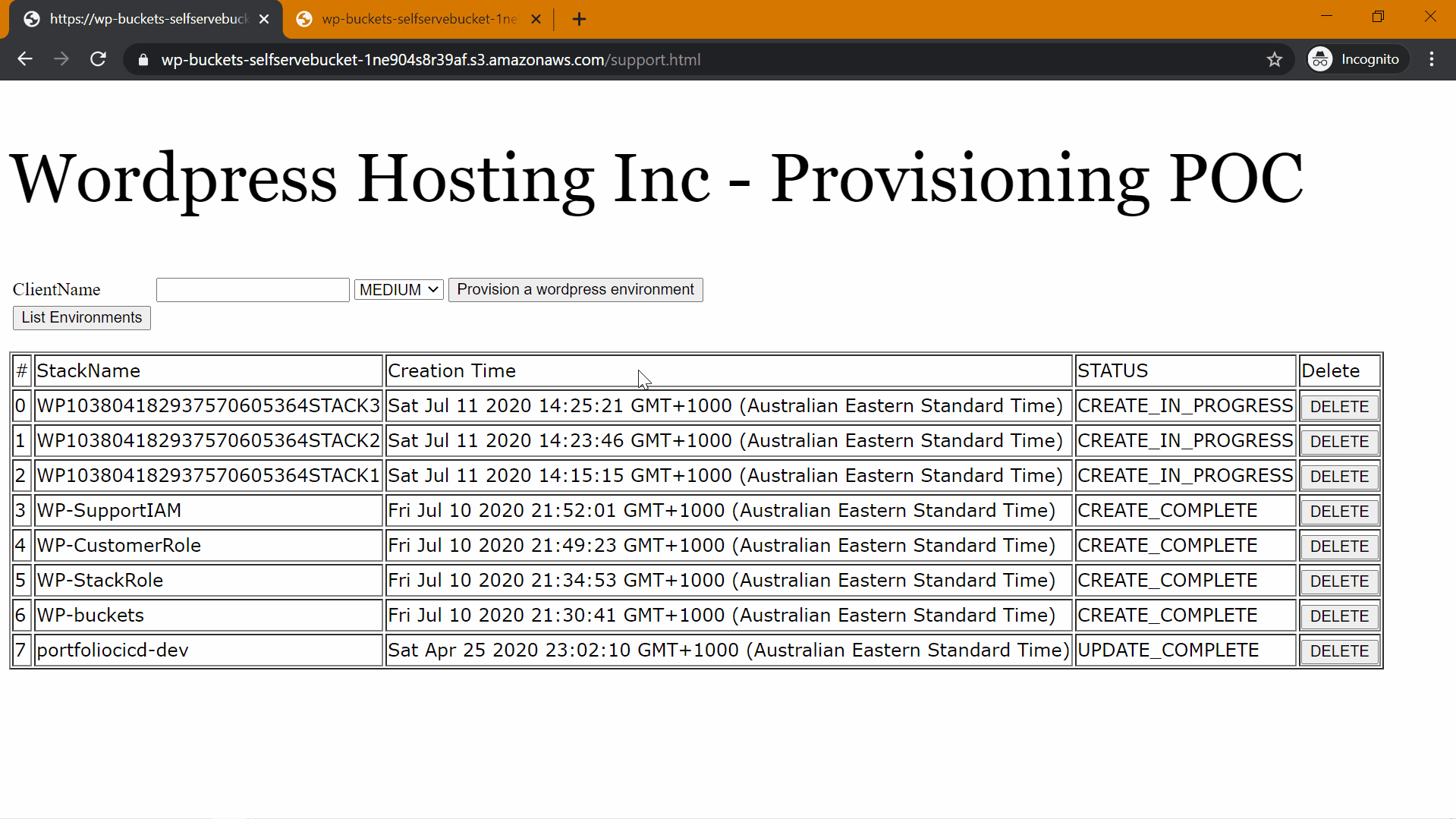Delete the WP-StackRole stack
The image size is (1456, 819).
click(x=1339, y=581)
